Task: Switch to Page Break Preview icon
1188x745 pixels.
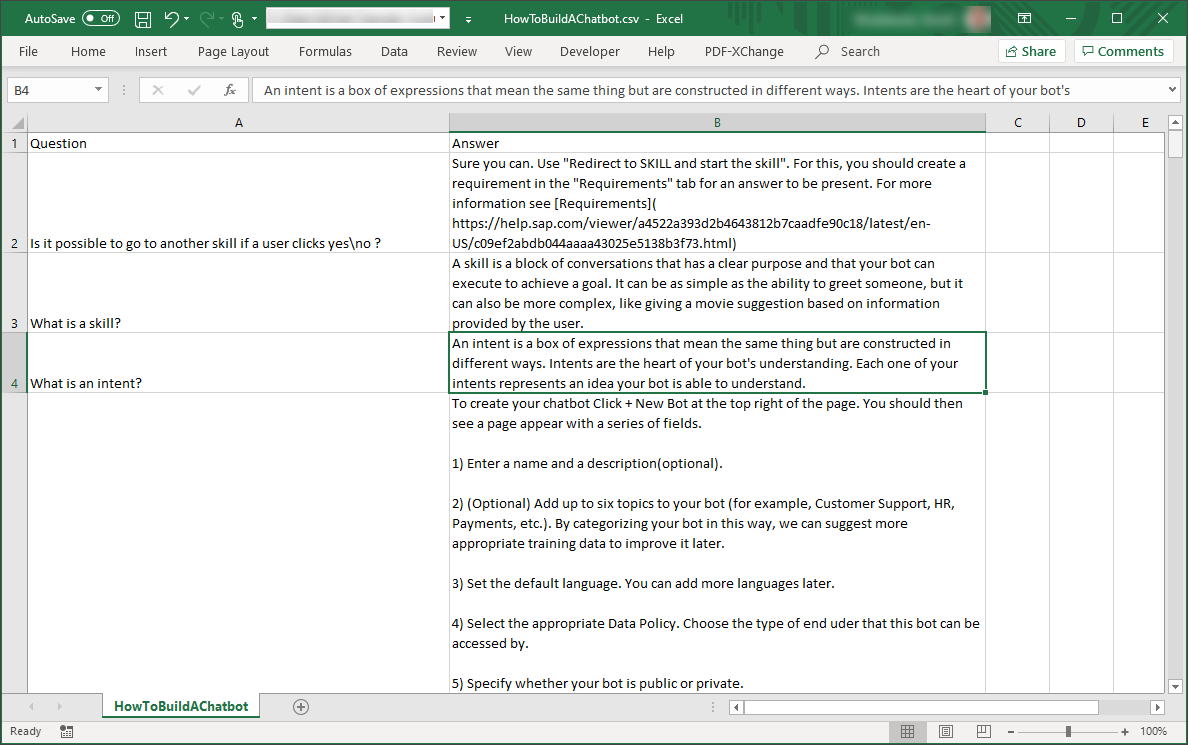Action: click(983, 731)
